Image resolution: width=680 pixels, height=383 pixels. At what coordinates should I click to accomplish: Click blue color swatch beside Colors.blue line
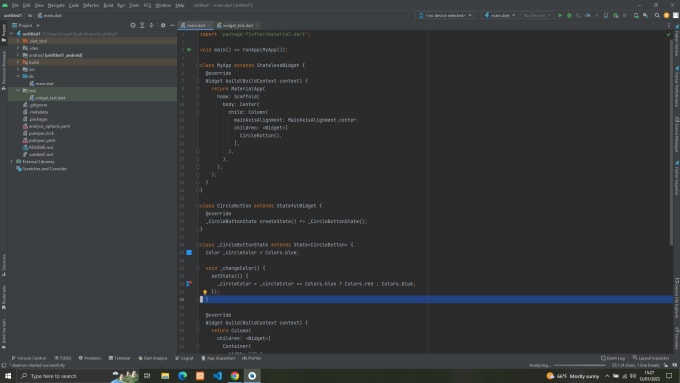pos(189,252)
